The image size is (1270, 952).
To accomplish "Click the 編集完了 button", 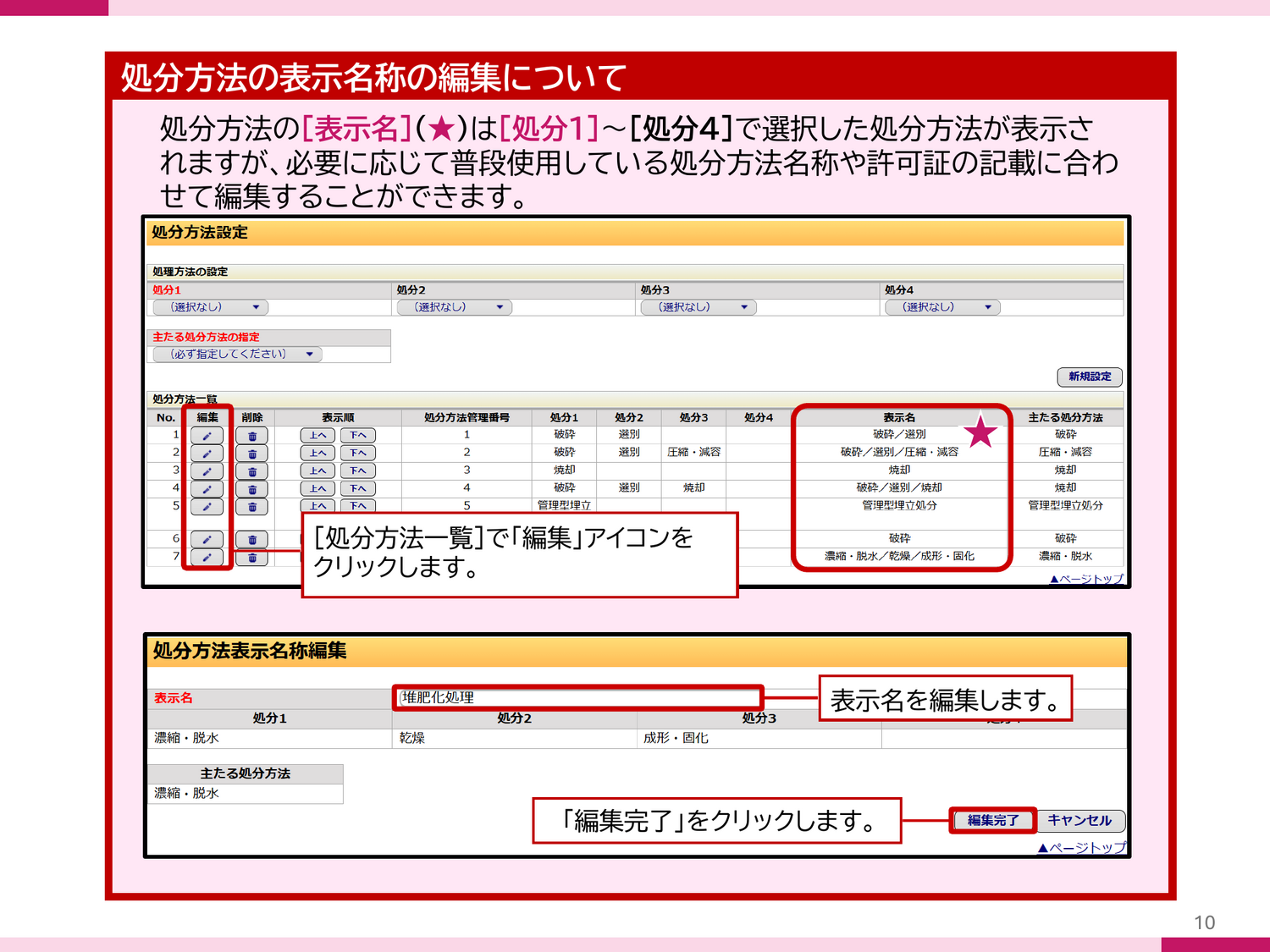I will (x=993, y=820).
